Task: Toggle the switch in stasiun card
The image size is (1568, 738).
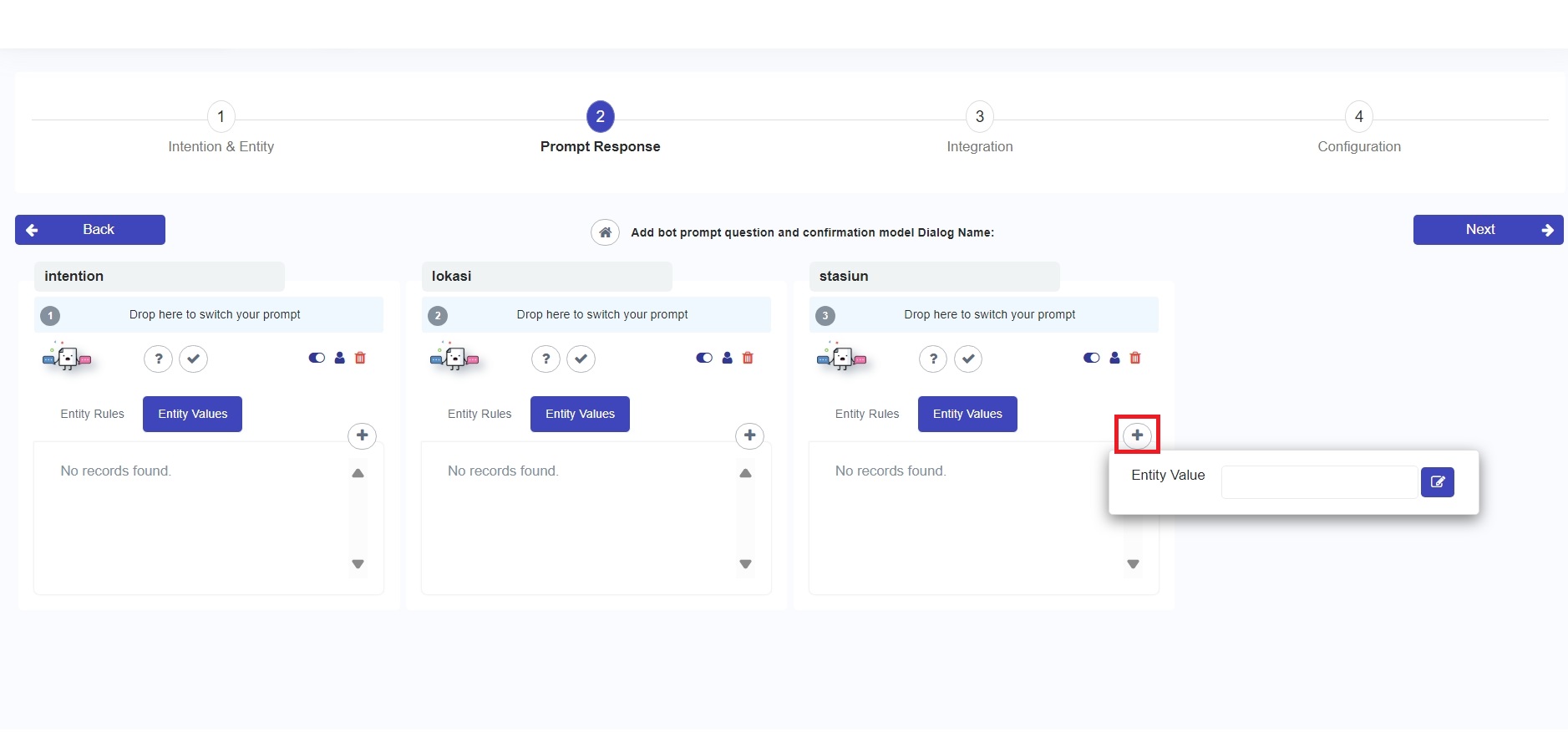Action: [1091, 358]
